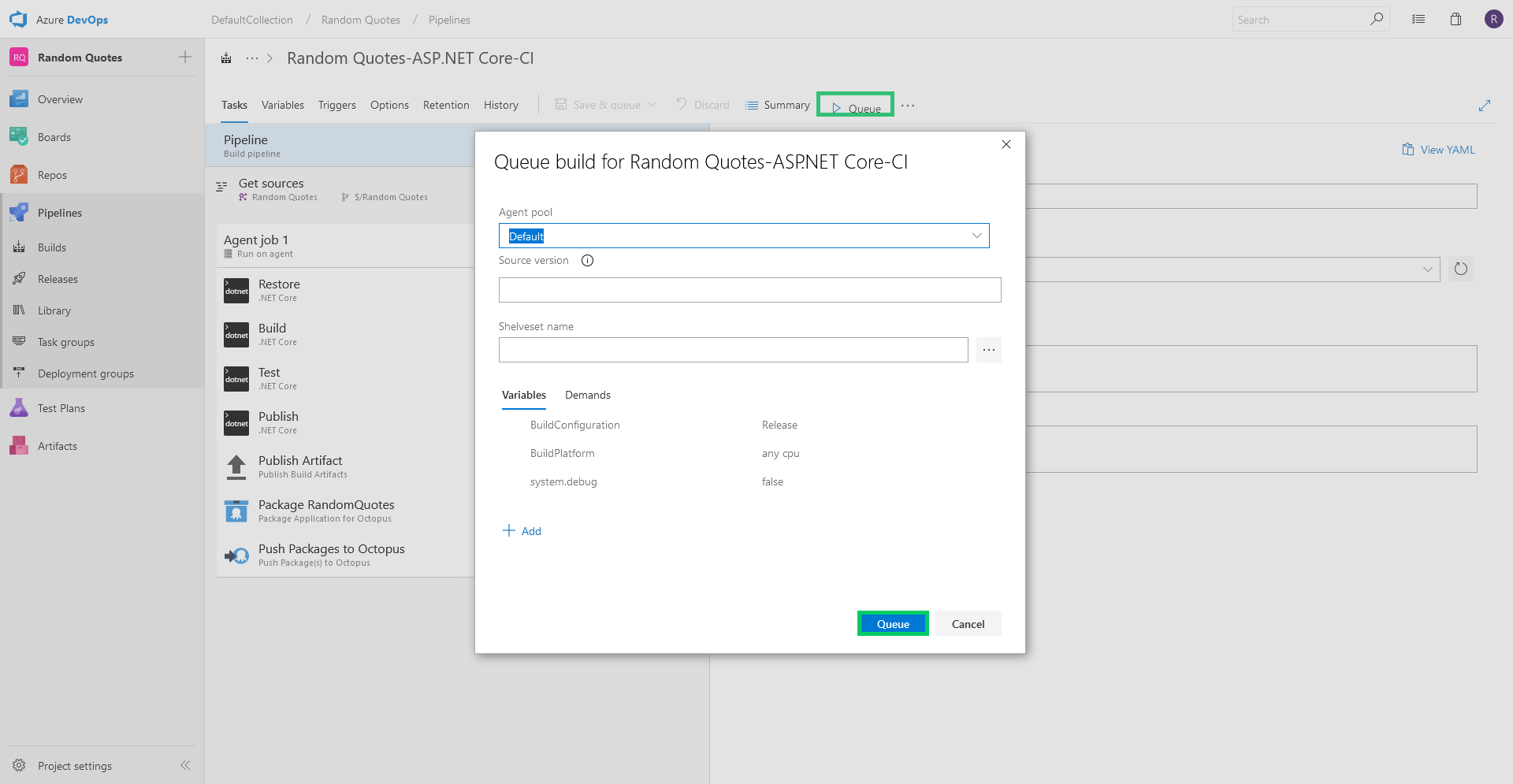
Task: Collapse the sidebar with double-chevron icon
Action: point(185,765)
